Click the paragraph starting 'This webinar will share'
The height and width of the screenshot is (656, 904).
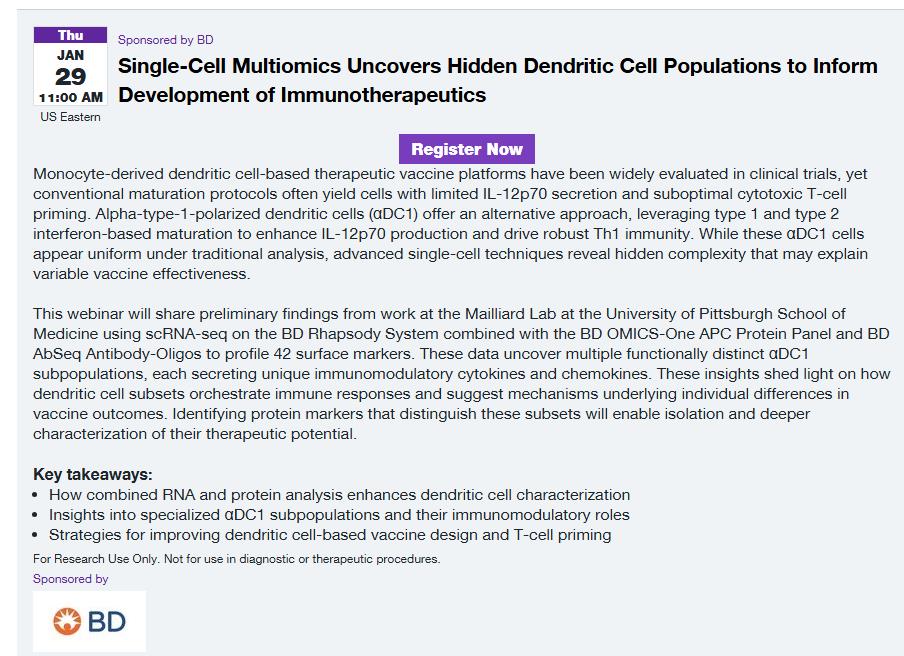pyautogui.click(x=450, y=373)
